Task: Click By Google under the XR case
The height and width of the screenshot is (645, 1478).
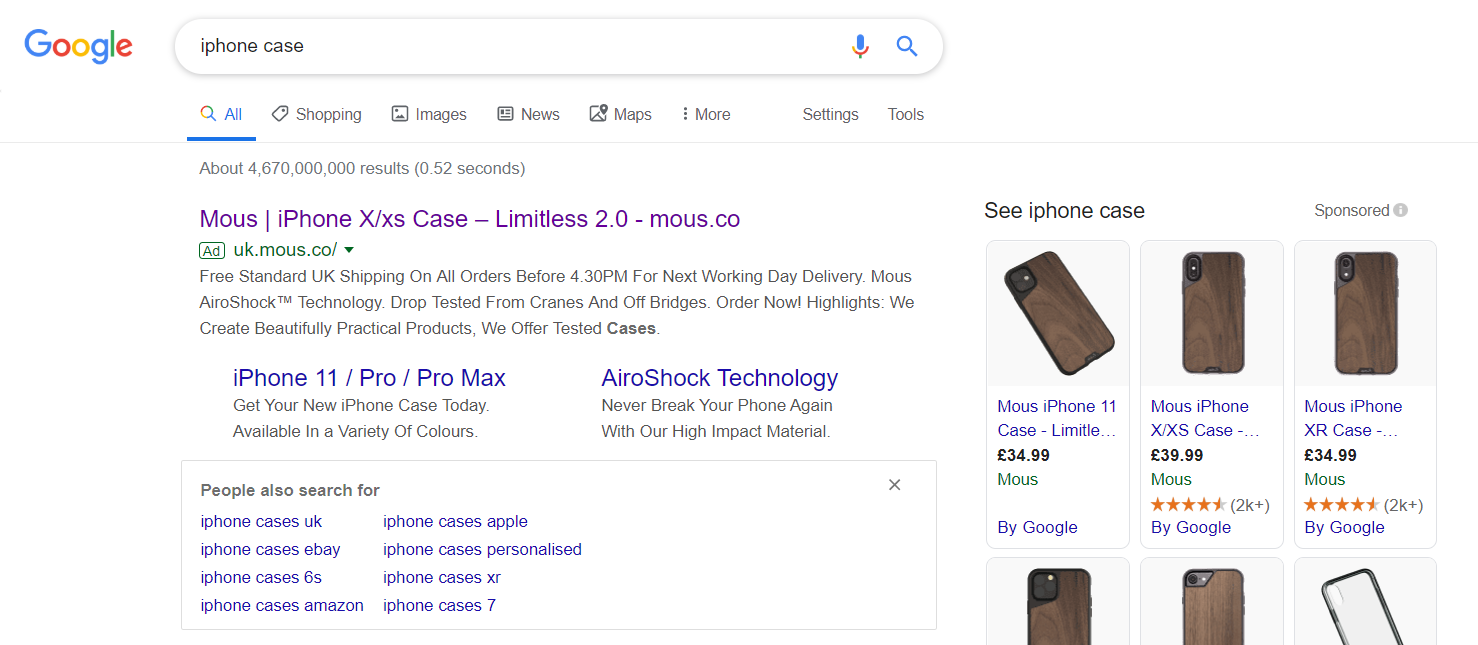Action: 1344,527
